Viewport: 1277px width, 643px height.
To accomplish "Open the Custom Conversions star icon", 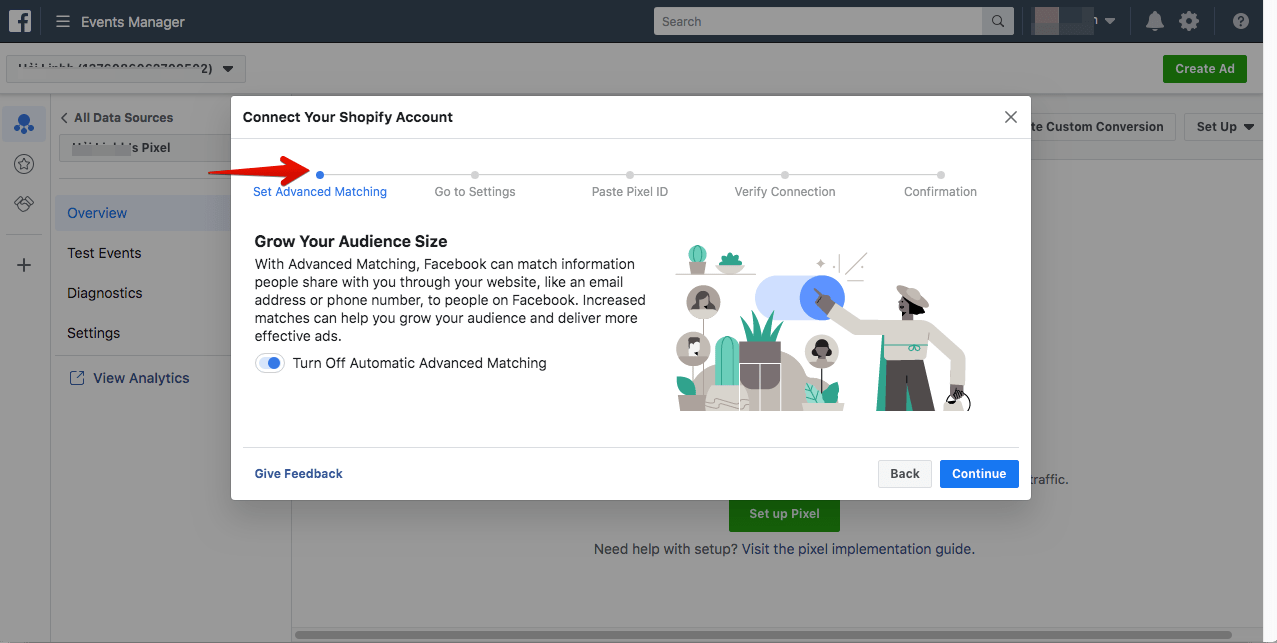I will click(x=24, y=164).
